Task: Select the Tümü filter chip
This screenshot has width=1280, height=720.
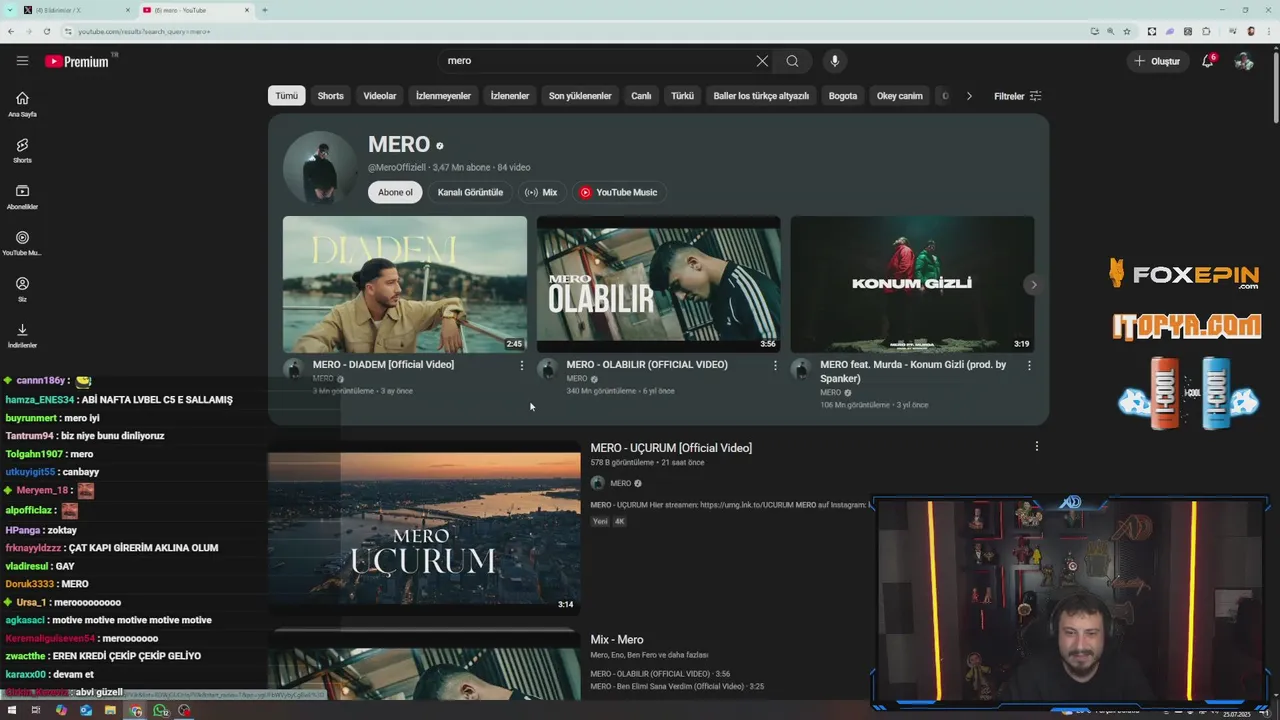Action: pos(287,96)
